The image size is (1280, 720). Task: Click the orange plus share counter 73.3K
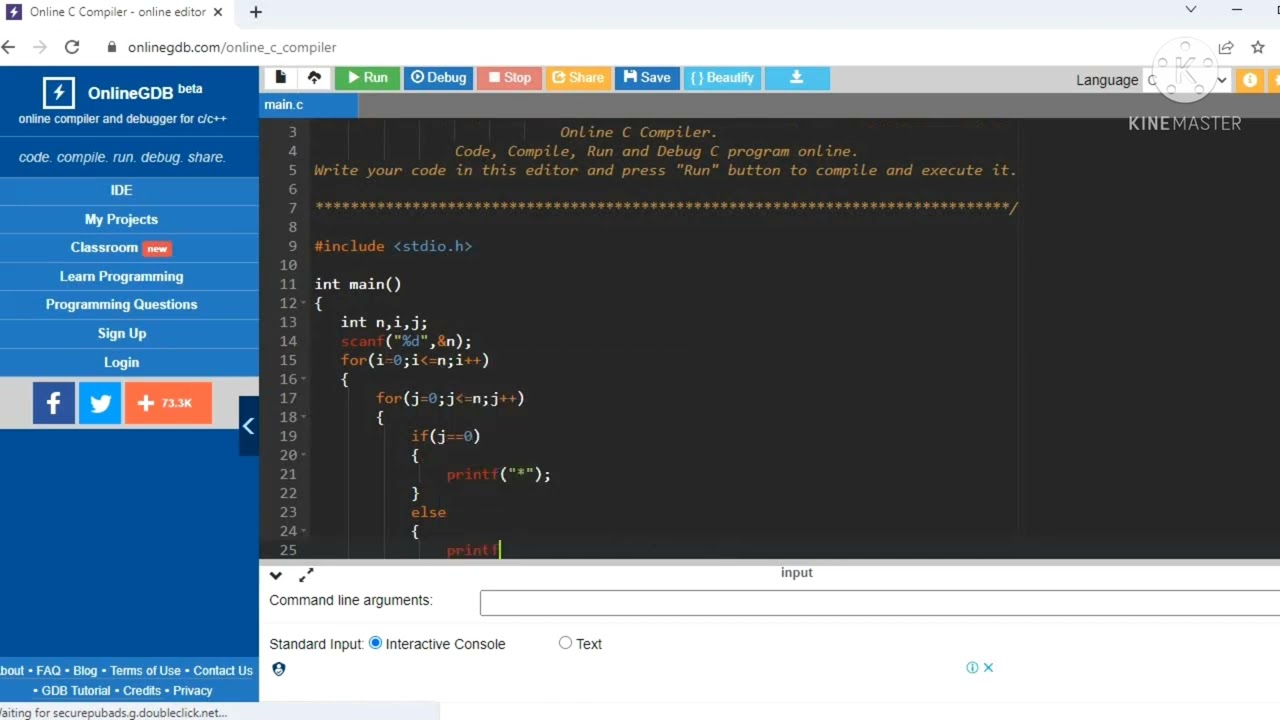pos(168,403)
